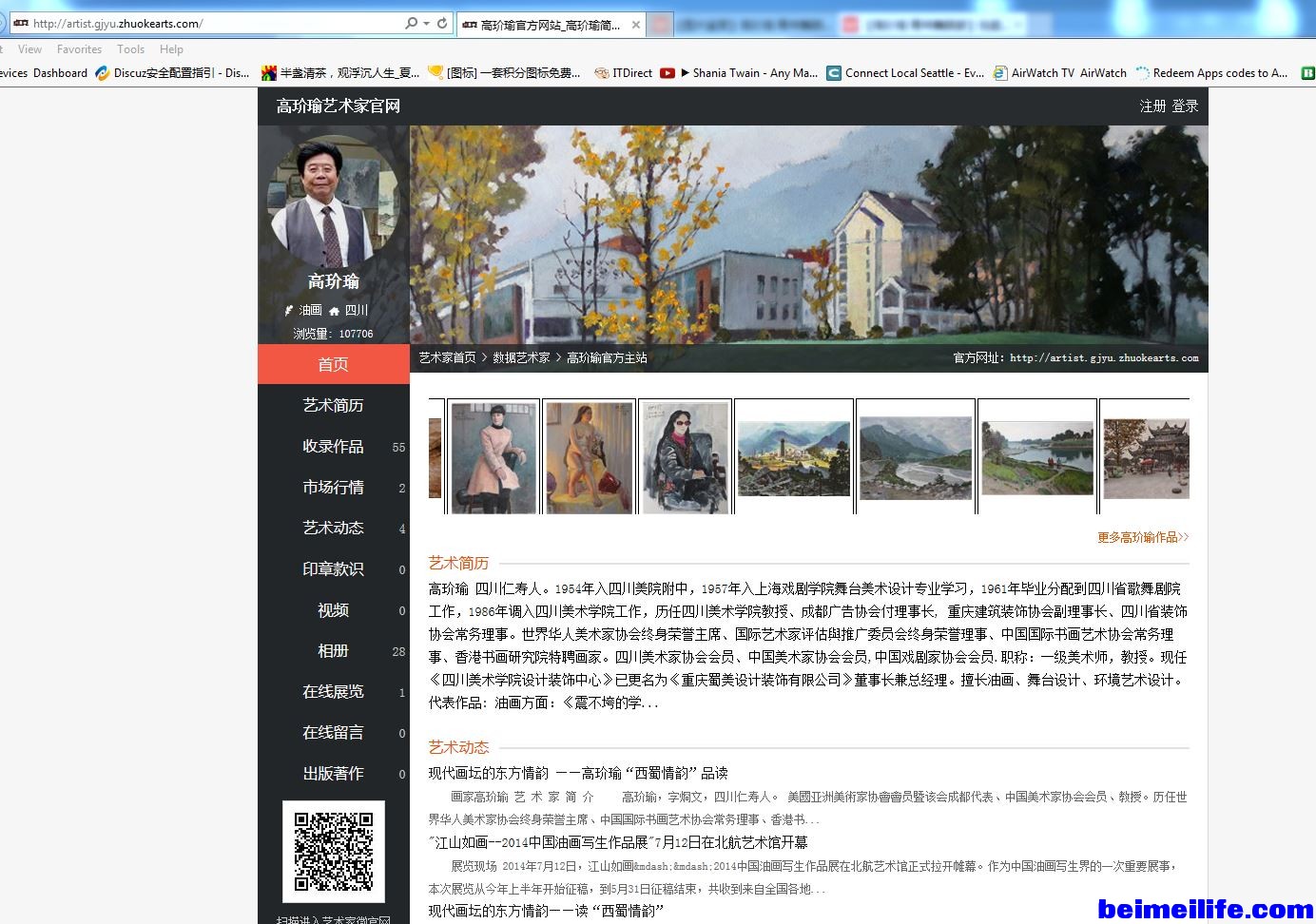Click the refresh icon in address bar

[442, 24]
